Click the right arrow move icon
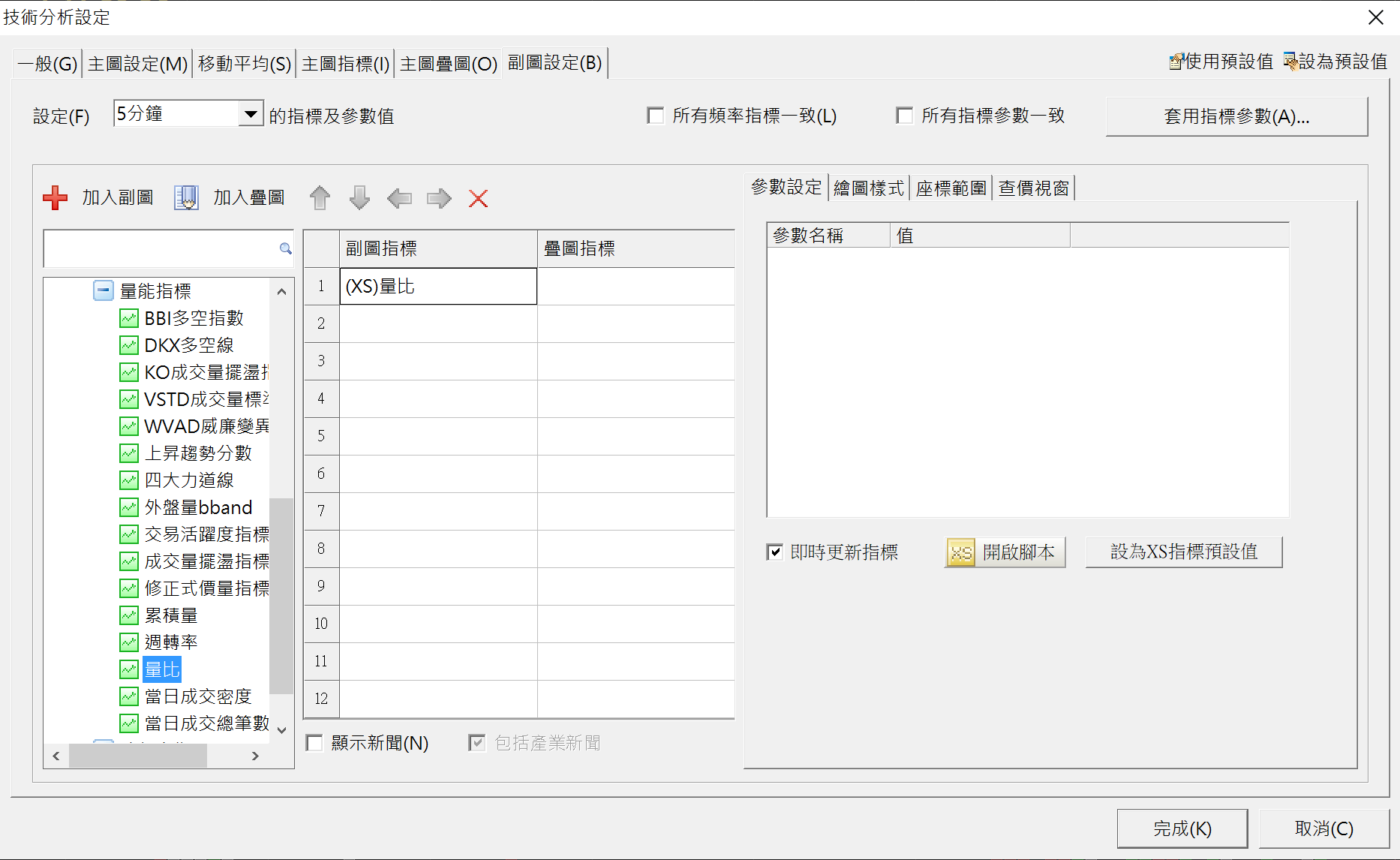The width and height of the screenshot is (1400, 860). (439, 198)
